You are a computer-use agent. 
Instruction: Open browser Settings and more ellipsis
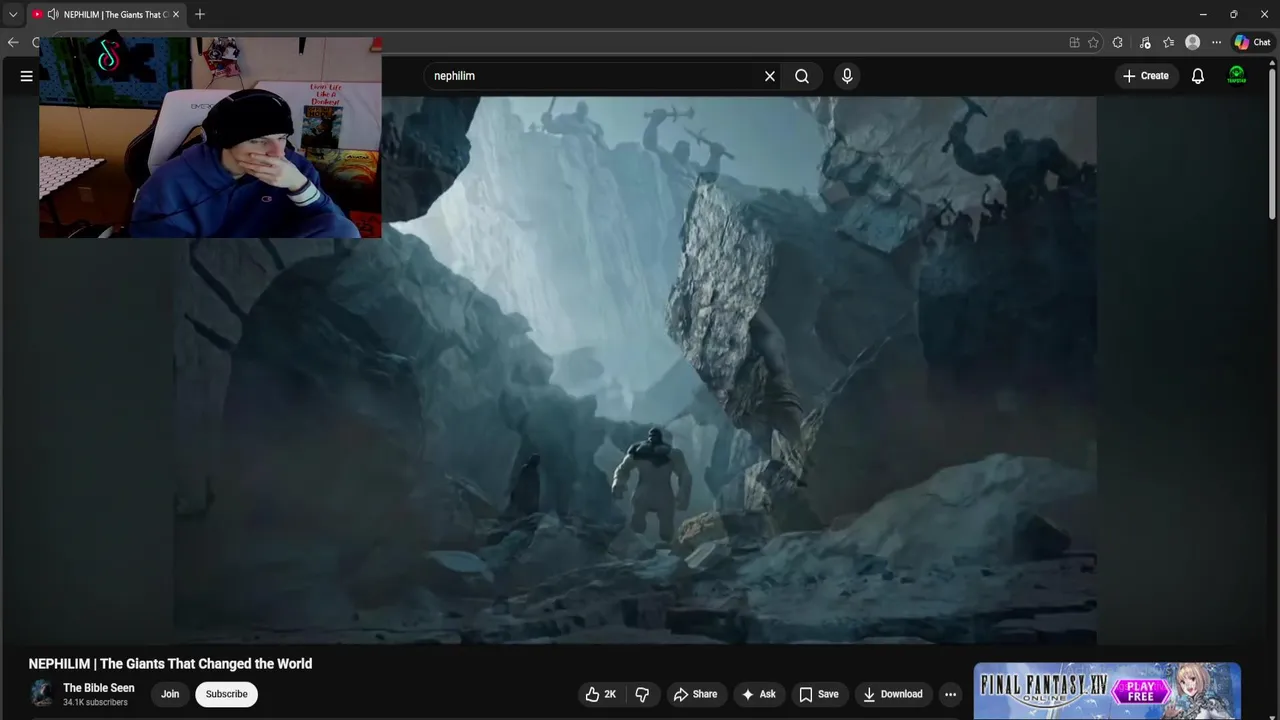pos(1216,42)
